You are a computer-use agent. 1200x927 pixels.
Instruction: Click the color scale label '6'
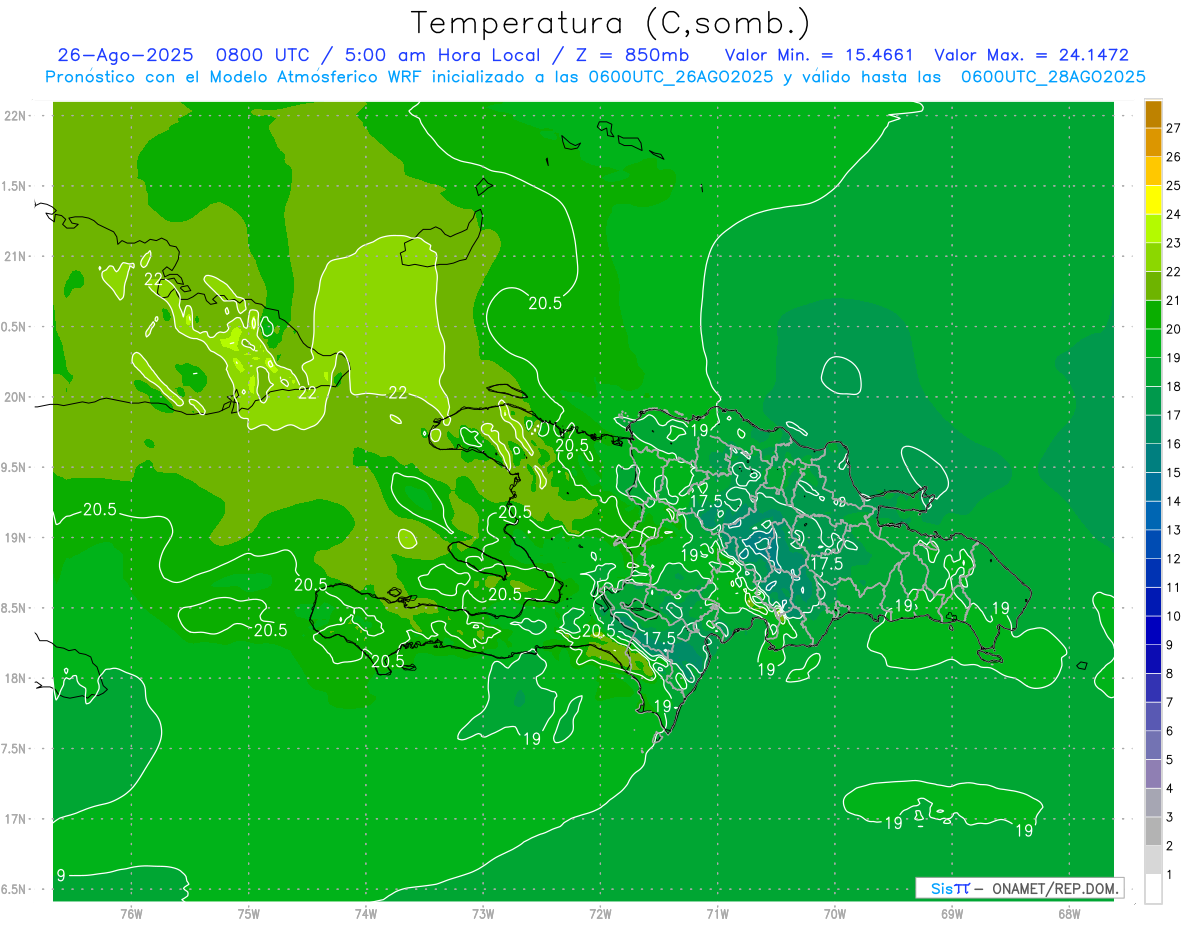point(1169,731)
